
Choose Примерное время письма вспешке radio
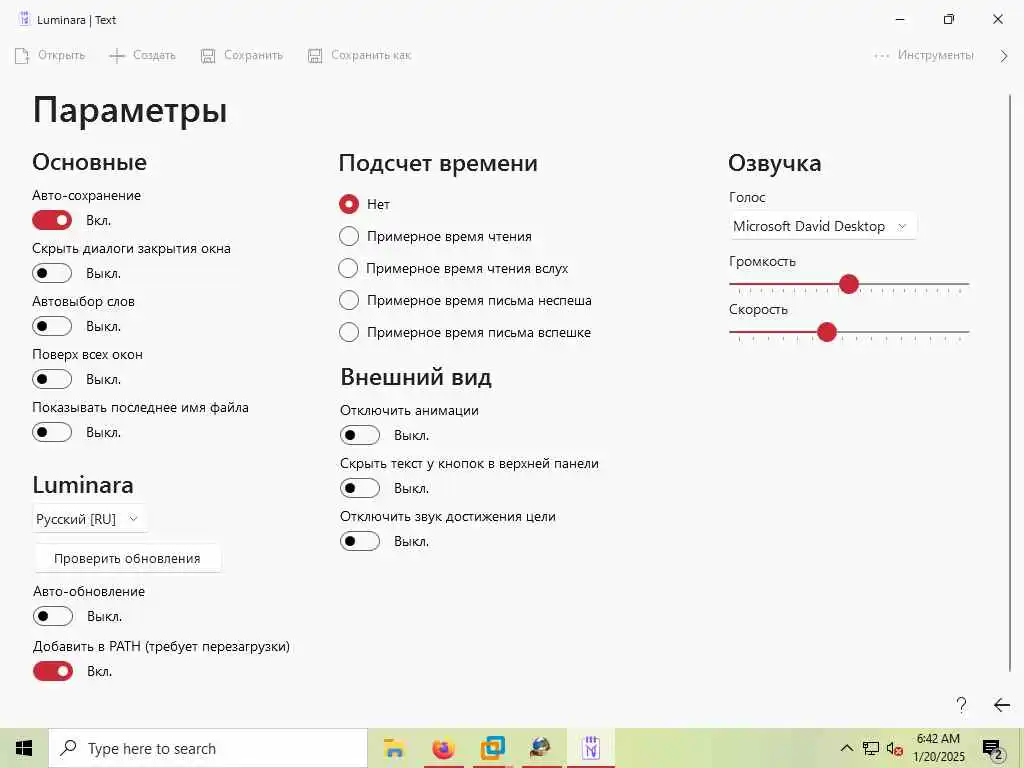click(349, 332)
